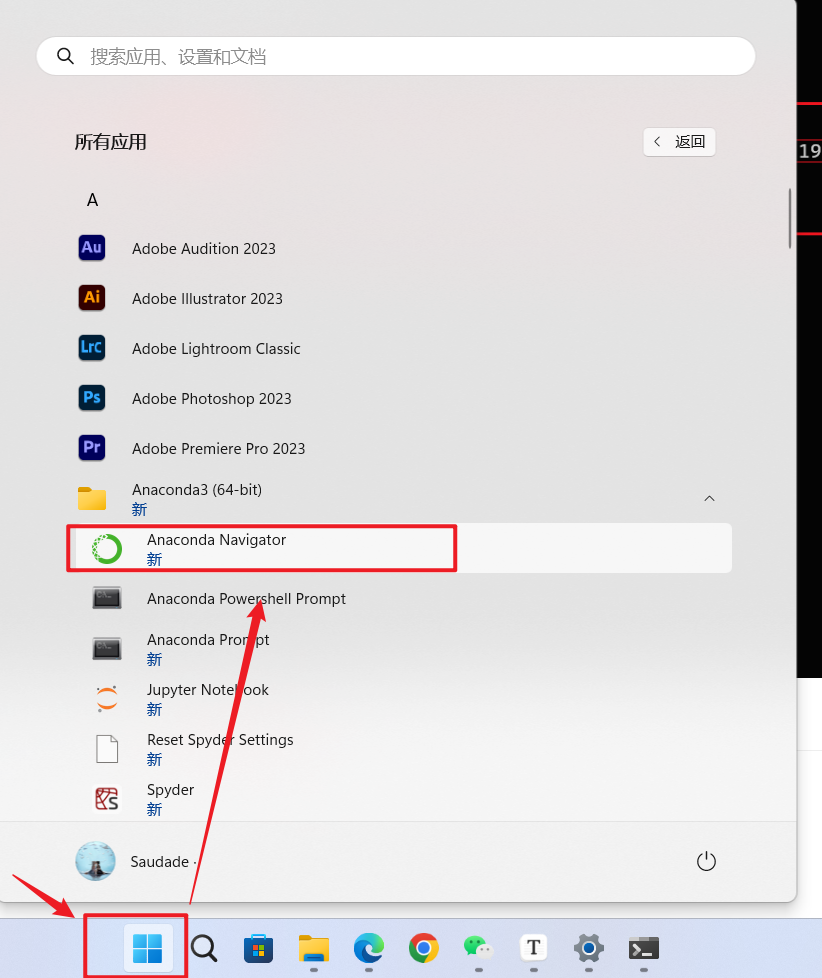
Task: Open WeChat from taskbar
Action: (x=478, y=948)
